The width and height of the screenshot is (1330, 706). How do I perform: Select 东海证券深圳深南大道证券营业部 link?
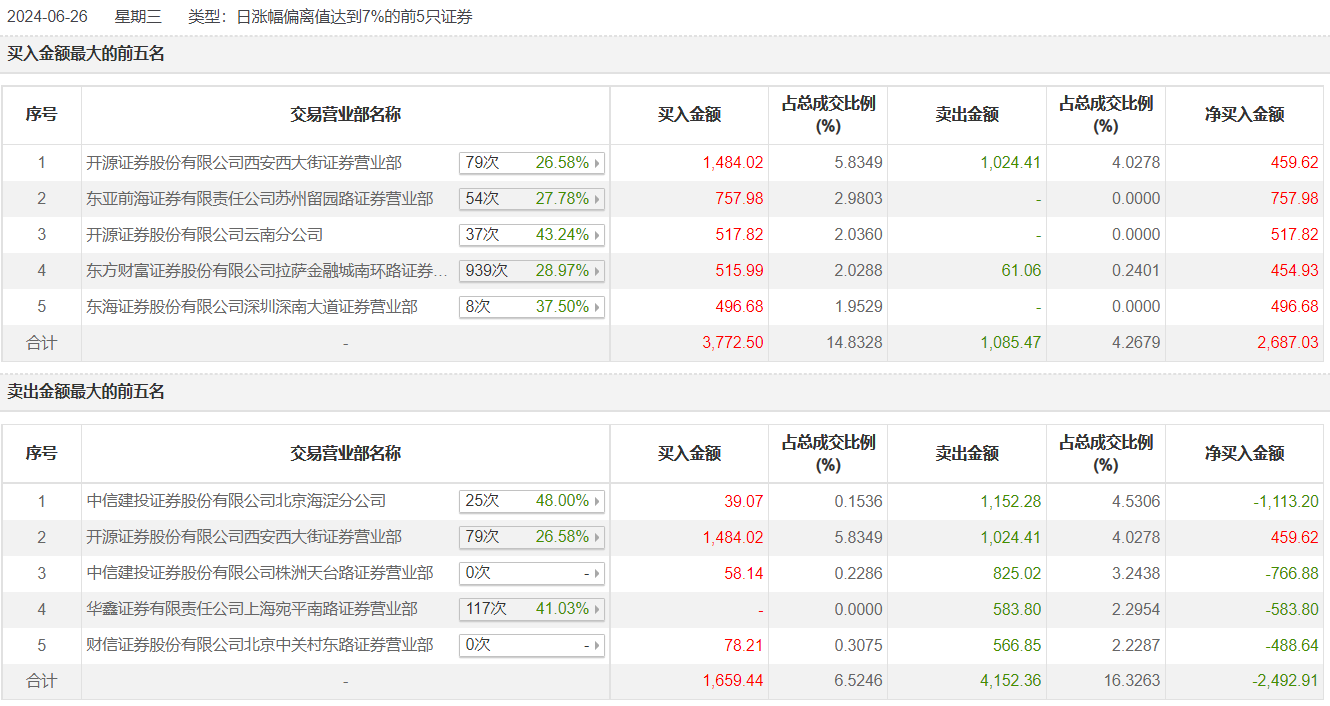(x=252, y=307)
